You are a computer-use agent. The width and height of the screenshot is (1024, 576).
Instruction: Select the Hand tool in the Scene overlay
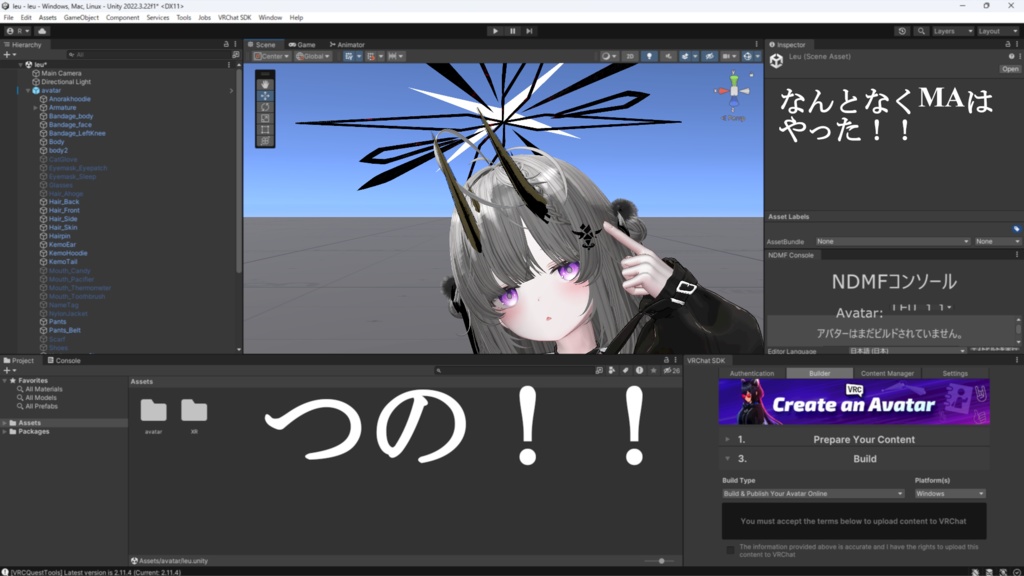[x=264, y=85]
